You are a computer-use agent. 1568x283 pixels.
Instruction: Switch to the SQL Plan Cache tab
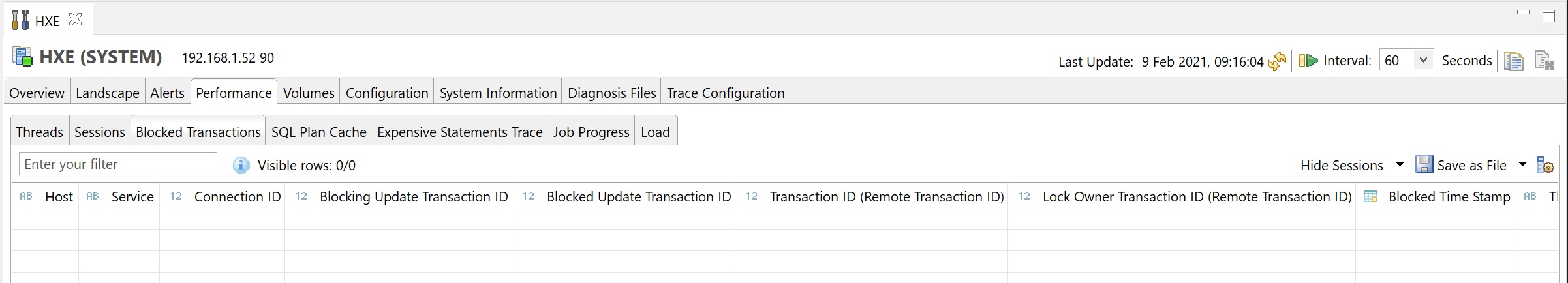pyautogui.click(x=318, y=132)
